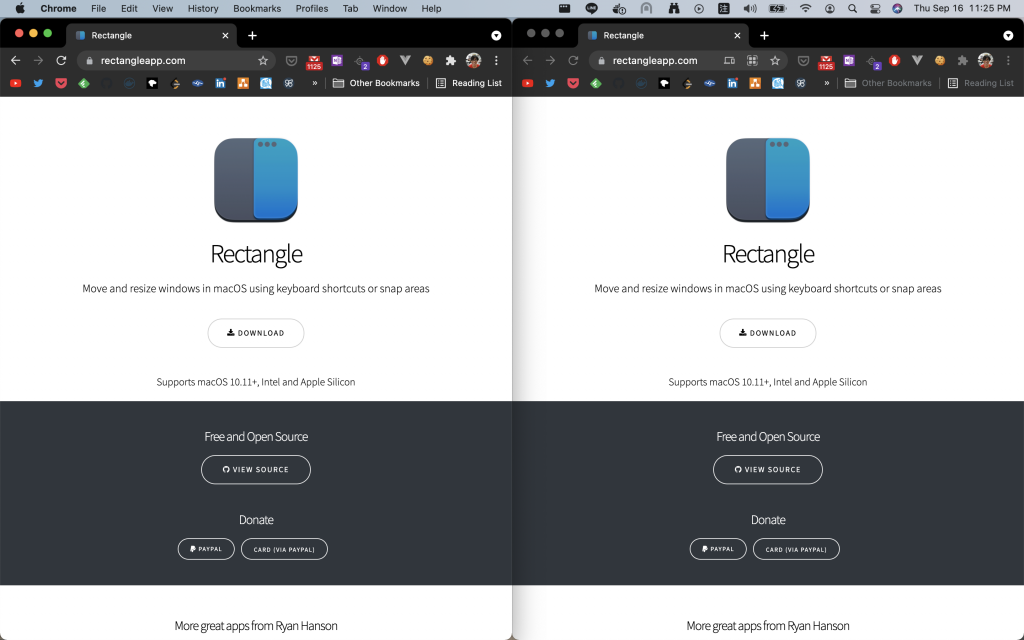Open Bookmarks menu in menu bar
Image resolution: width=1024 pixels, height=640 pixels.
click(257, 8)
